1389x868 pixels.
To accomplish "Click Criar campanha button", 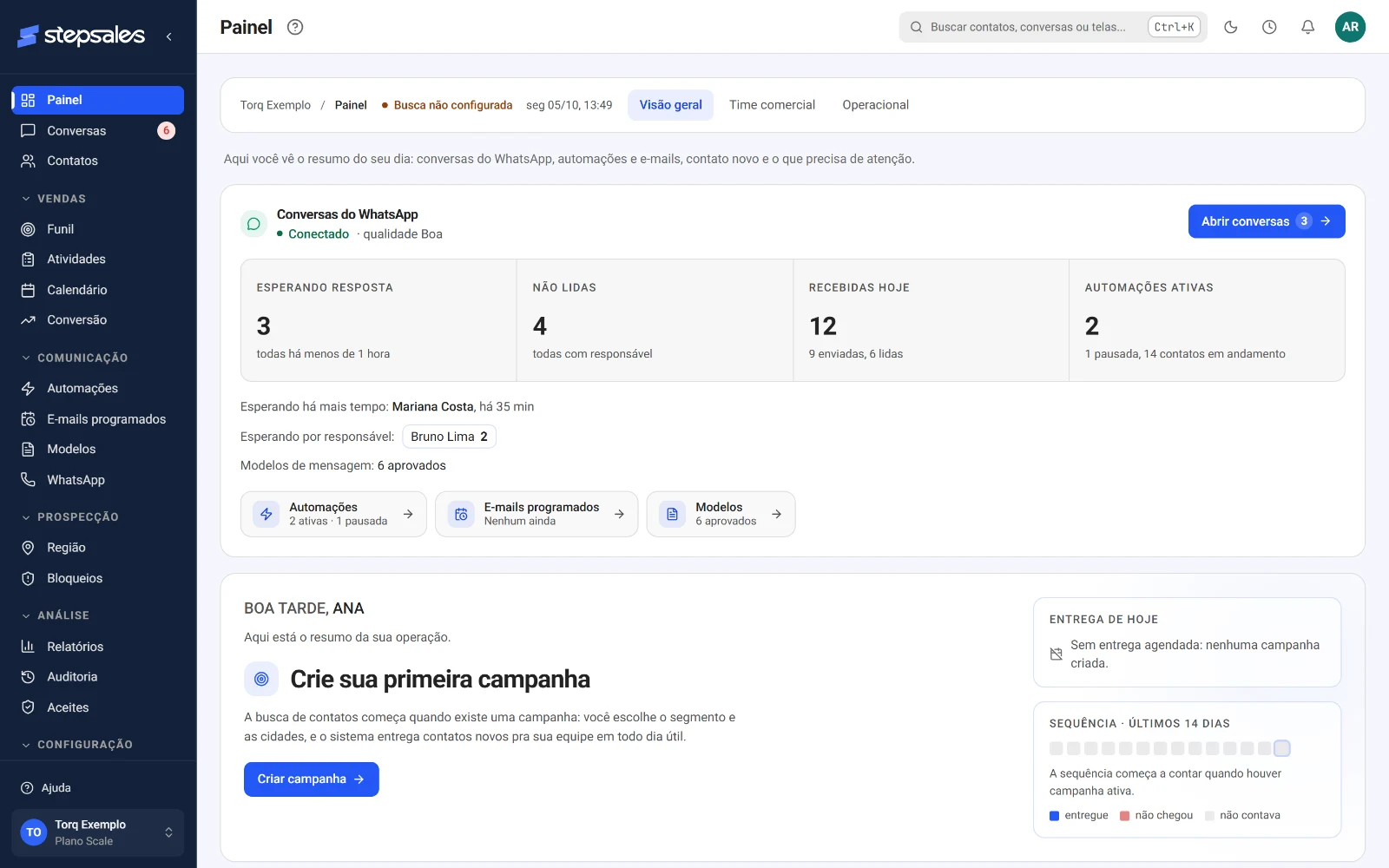I will [x=311, y=779].
